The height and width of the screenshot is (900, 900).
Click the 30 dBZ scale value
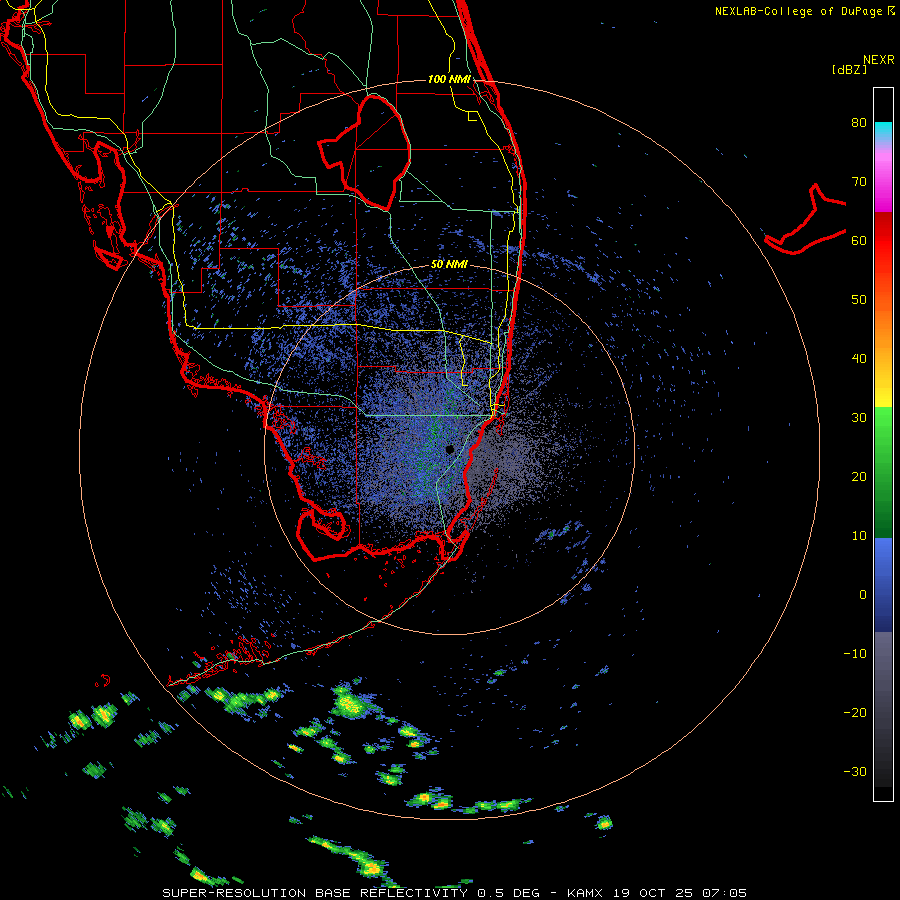(x=859, y=418)
